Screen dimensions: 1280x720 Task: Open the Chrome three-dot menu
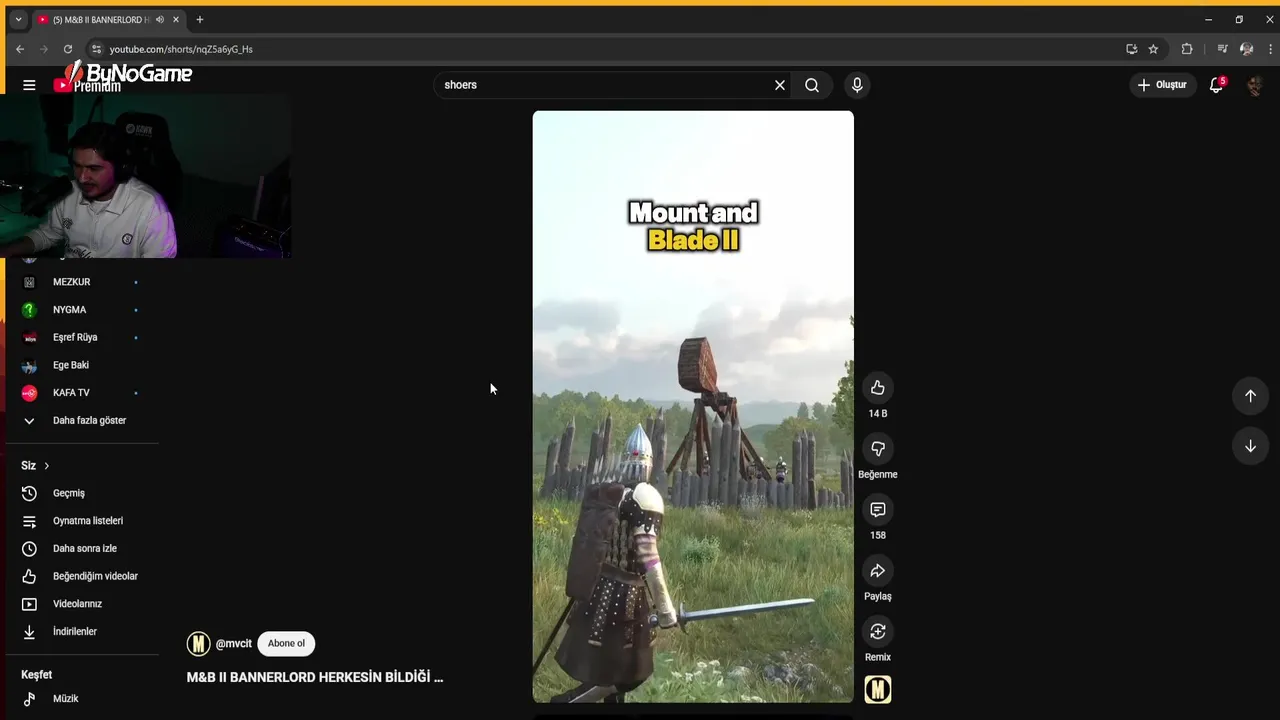pos(1271,49)
